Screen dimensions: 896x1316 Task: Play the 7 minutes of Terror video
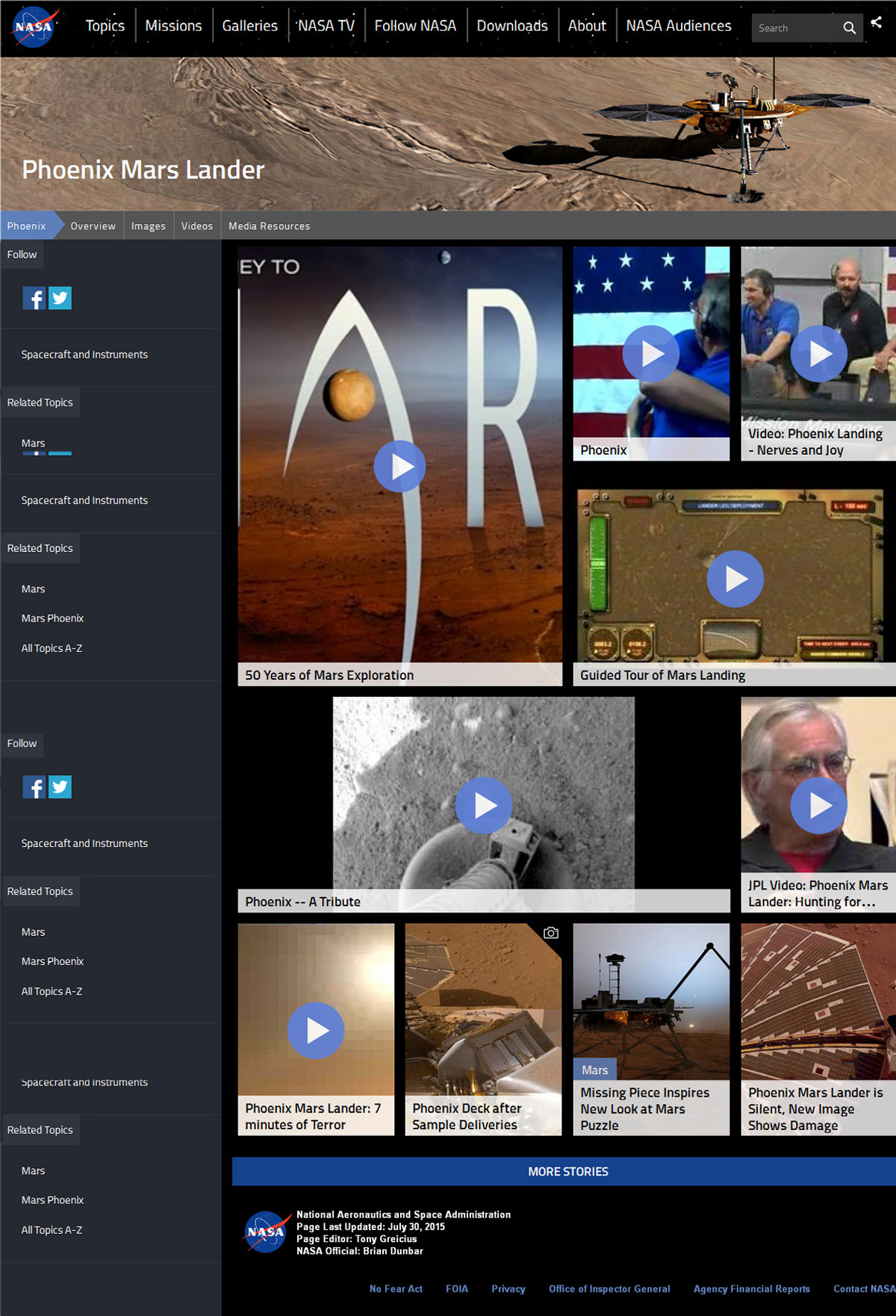(x=316, y=1031)
